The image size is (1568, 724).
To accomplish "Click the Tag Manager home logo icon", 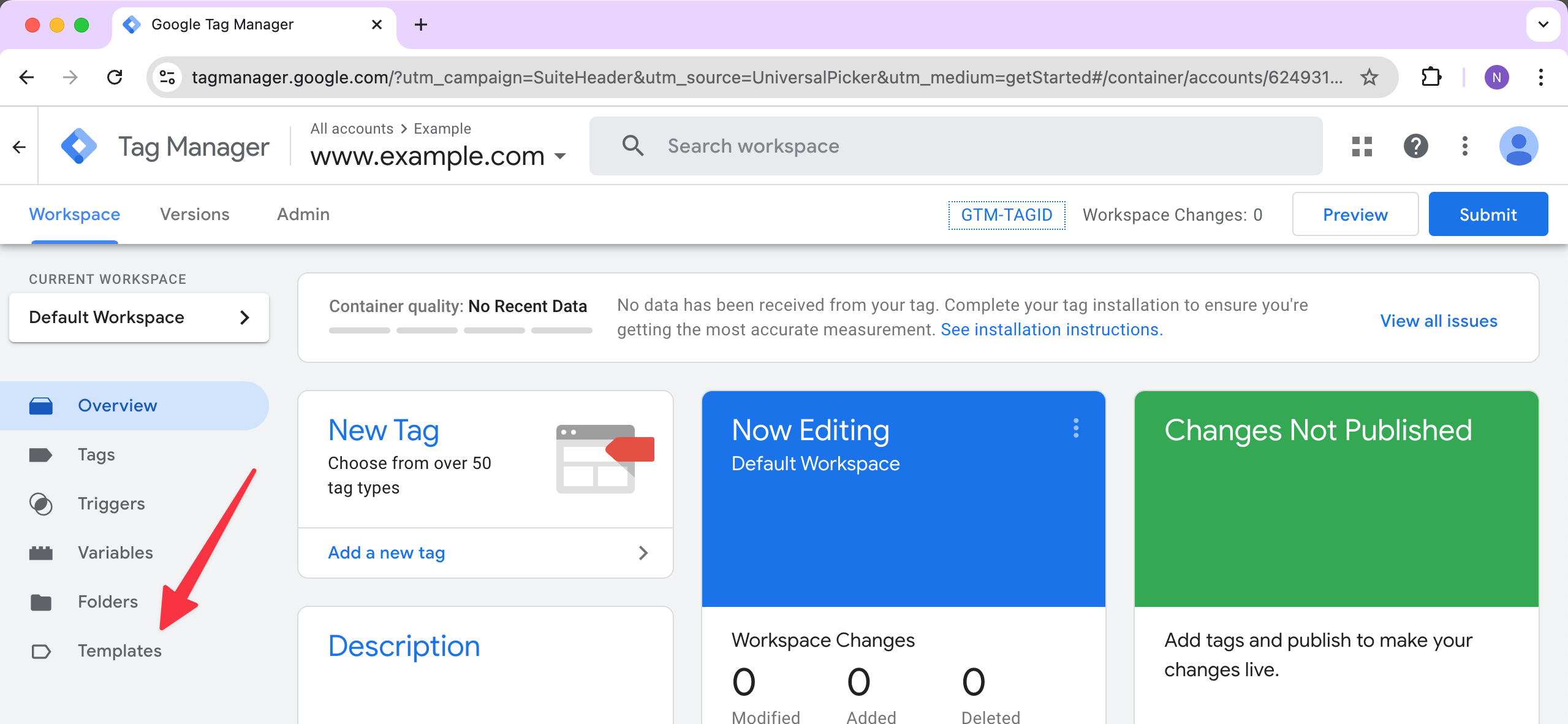I will click(x=80, y=147).
